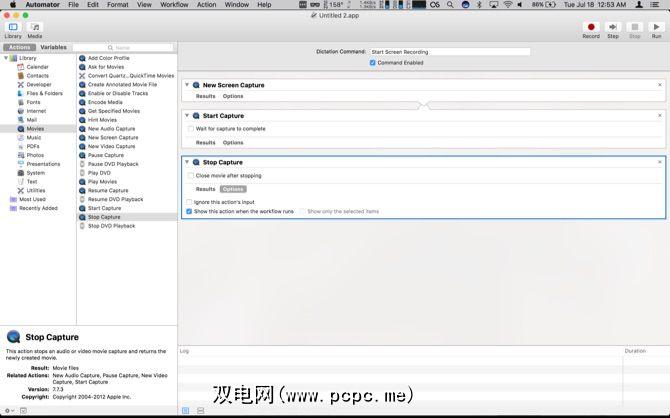
Task: Click the action search field
Action: pyautogui.click(x=123, y=47)
